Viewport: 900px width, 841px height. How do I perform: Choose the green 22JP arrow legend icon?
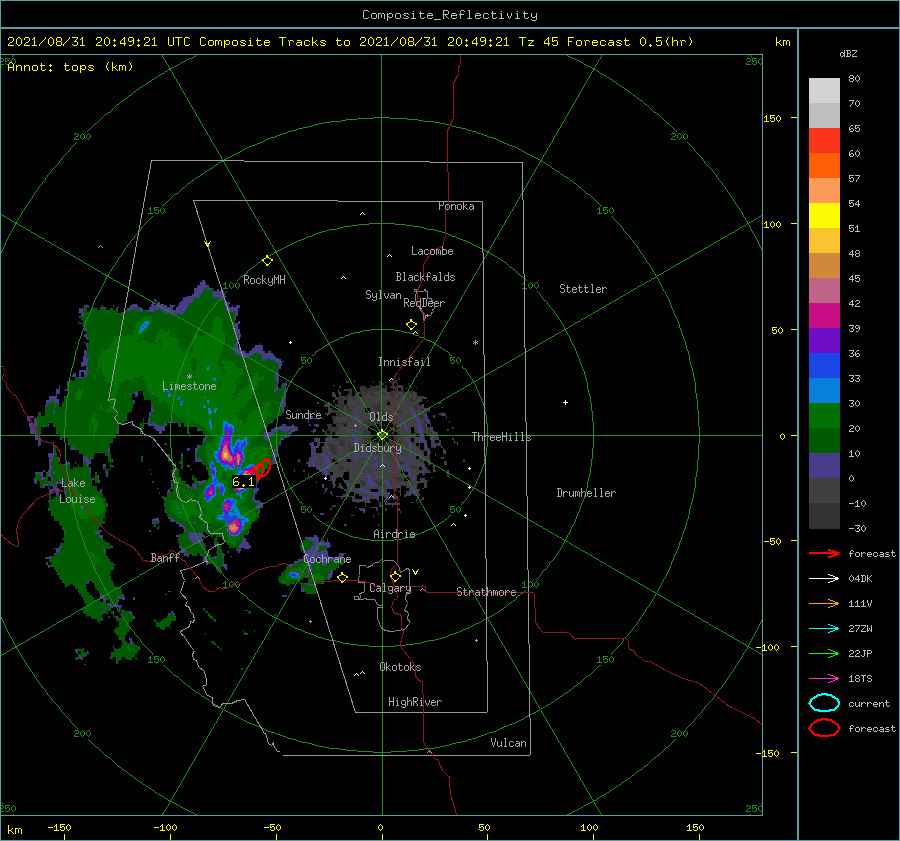click(824, 653)
